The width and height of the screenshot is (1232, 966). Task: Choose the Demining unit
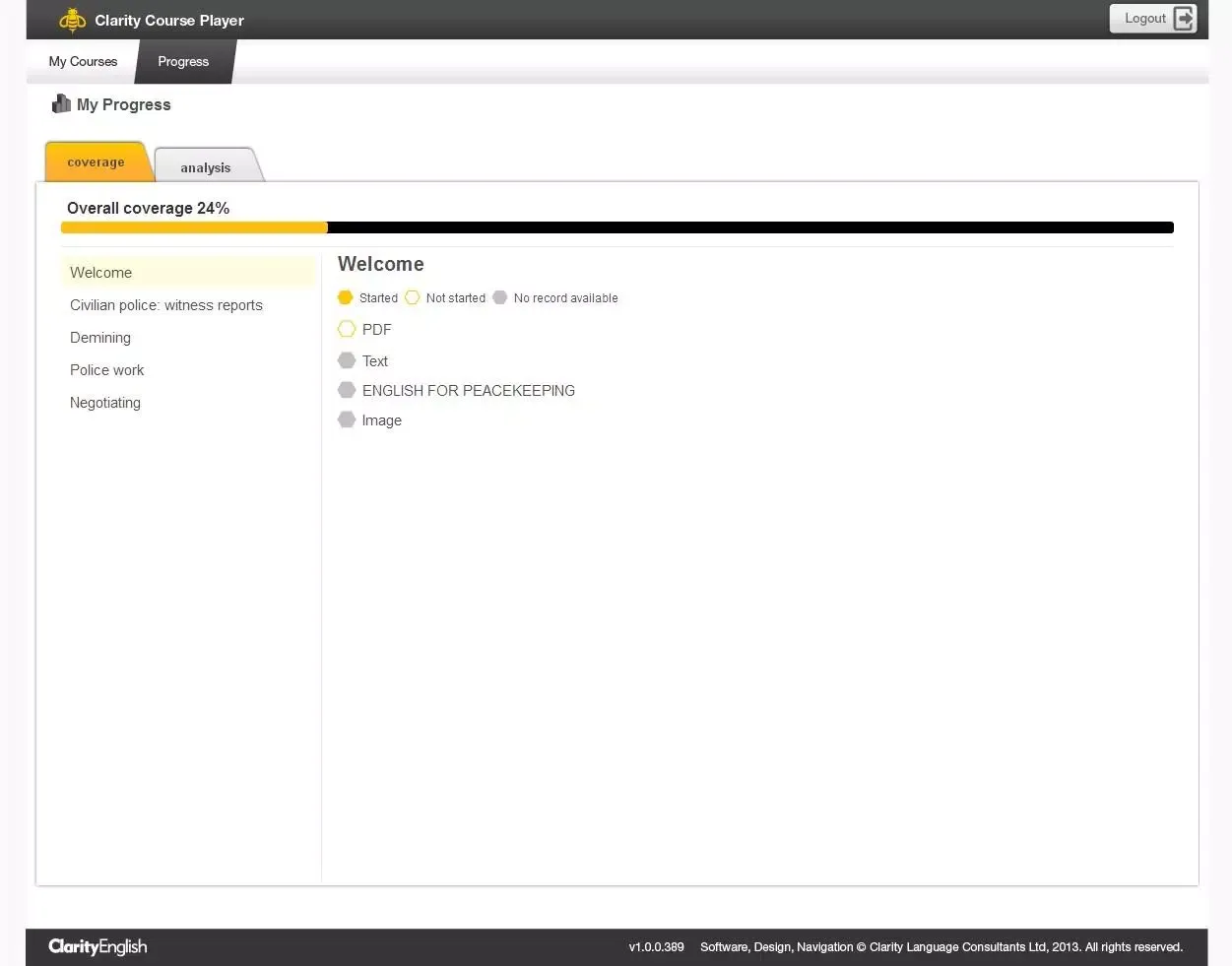point(100,338)
